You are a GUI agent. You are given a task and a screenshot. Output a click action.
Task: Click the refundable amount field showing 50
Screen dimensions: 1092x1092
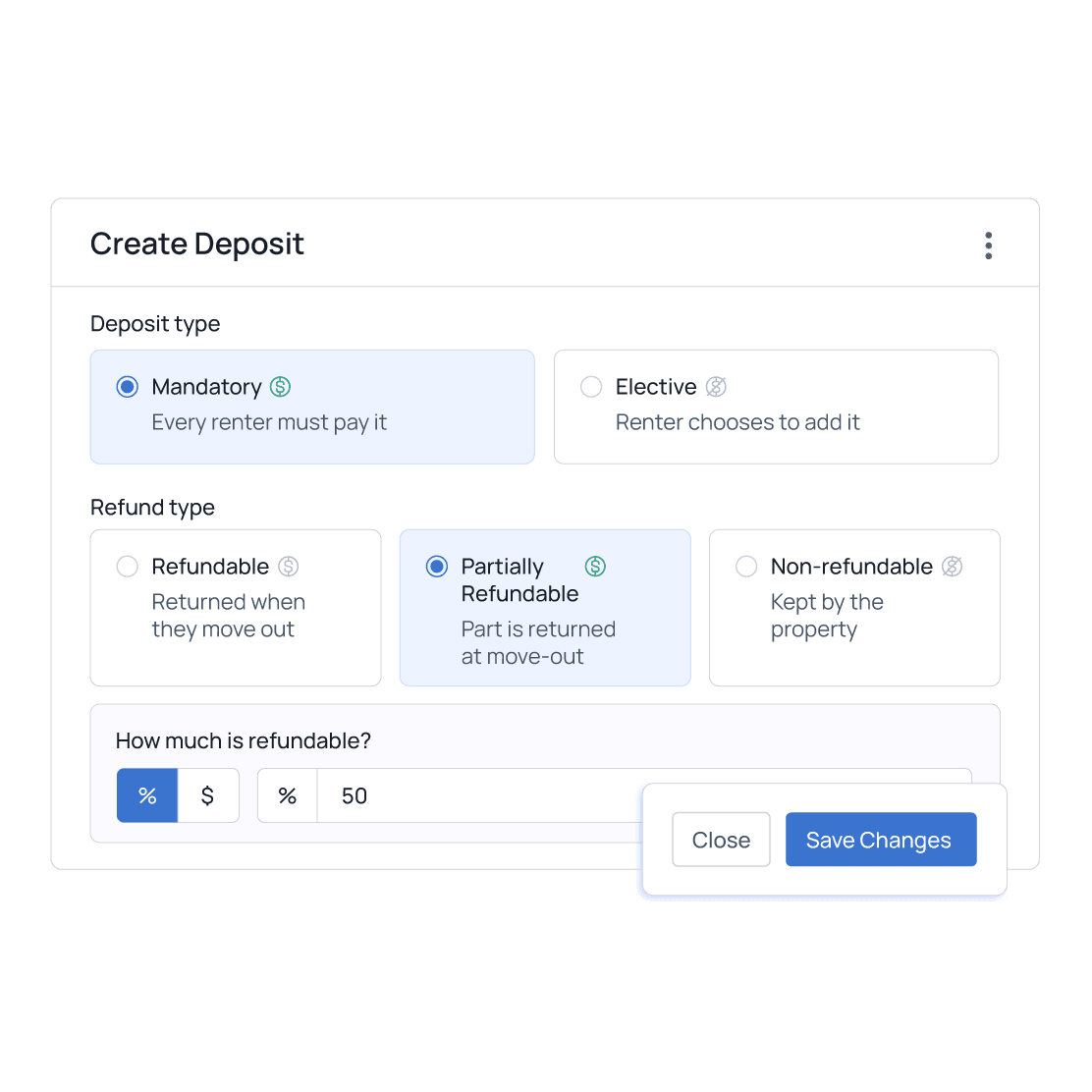(480, 795)
